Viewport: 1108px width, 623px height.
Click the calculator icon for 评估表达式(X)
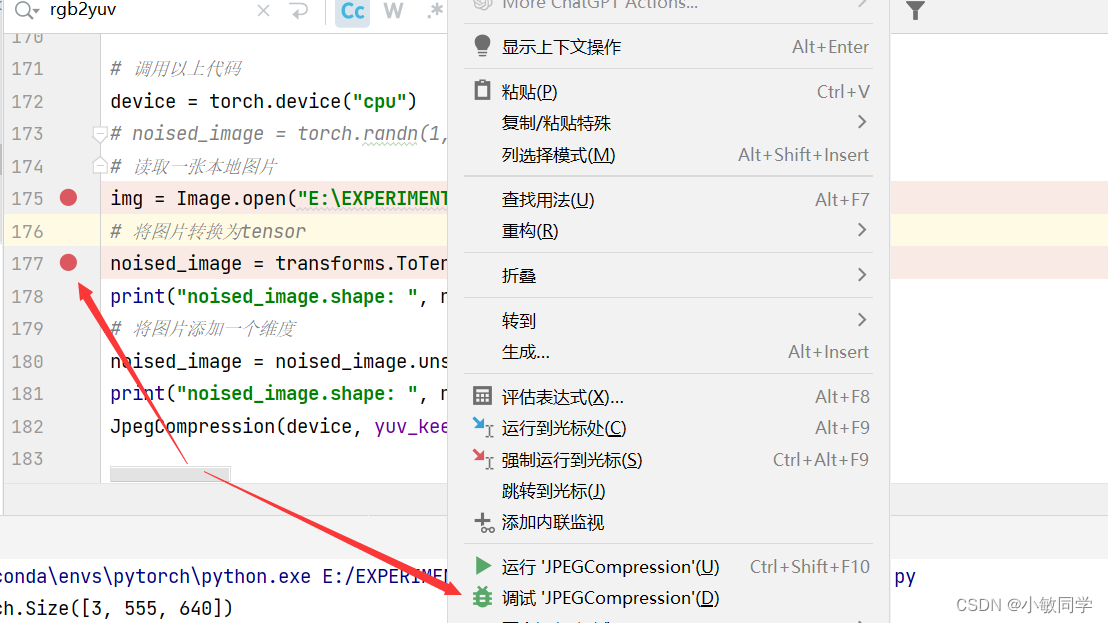coord(482,396)
